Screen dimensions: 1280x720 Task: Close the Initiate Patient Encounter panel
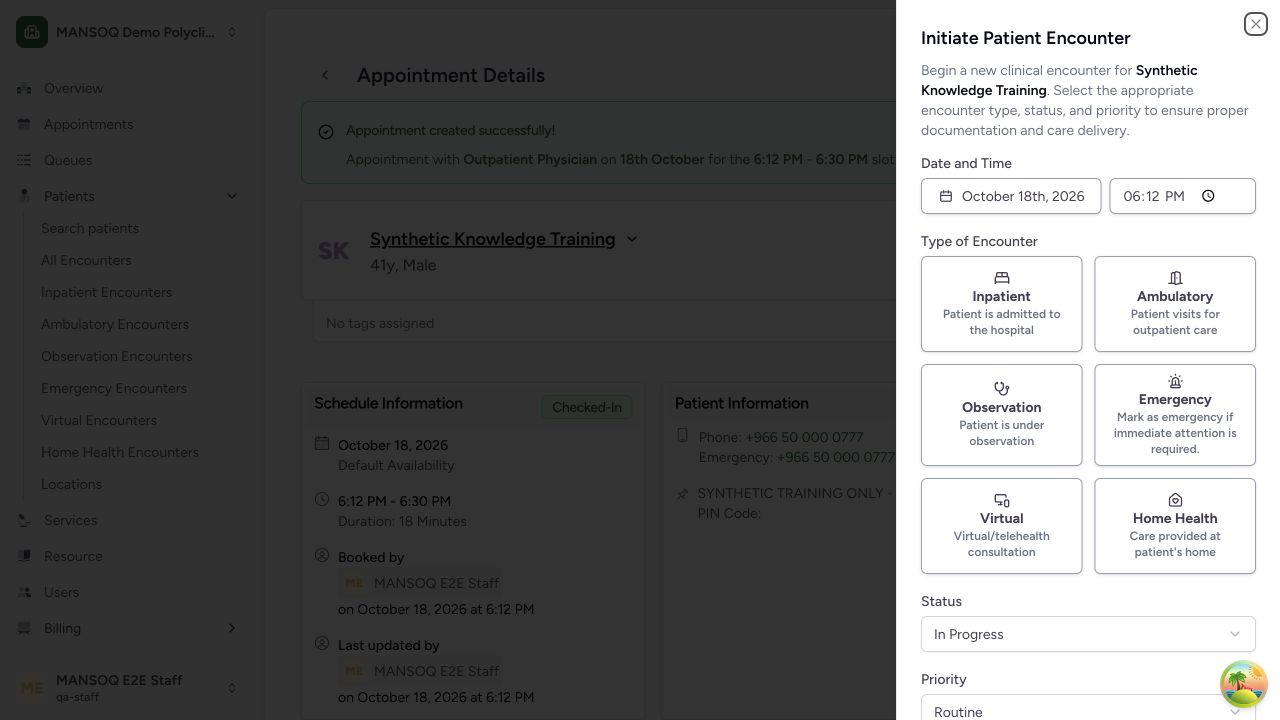tap(1255, 24)
